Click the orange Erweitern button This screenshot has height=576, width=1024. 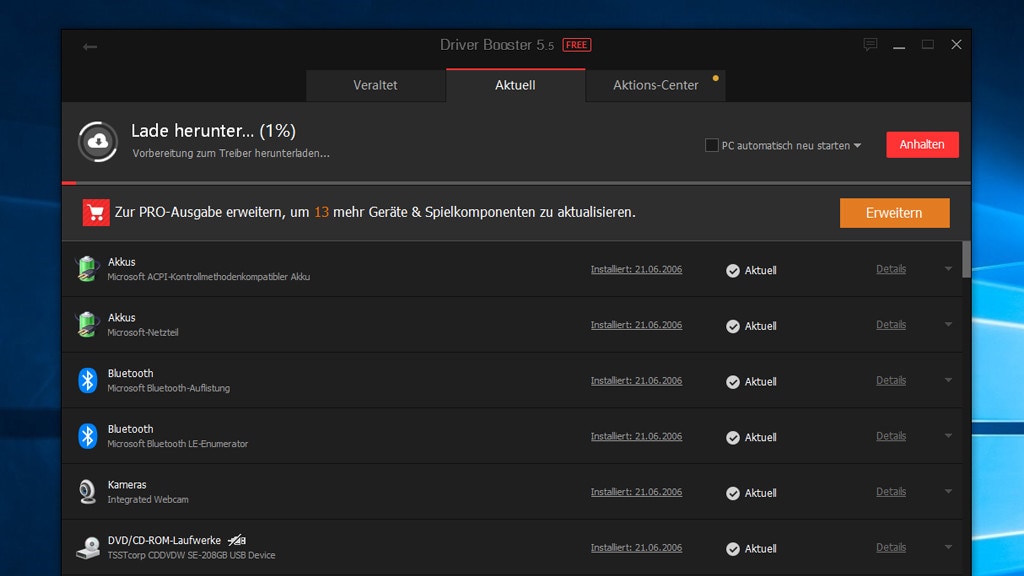coord(895,212)
